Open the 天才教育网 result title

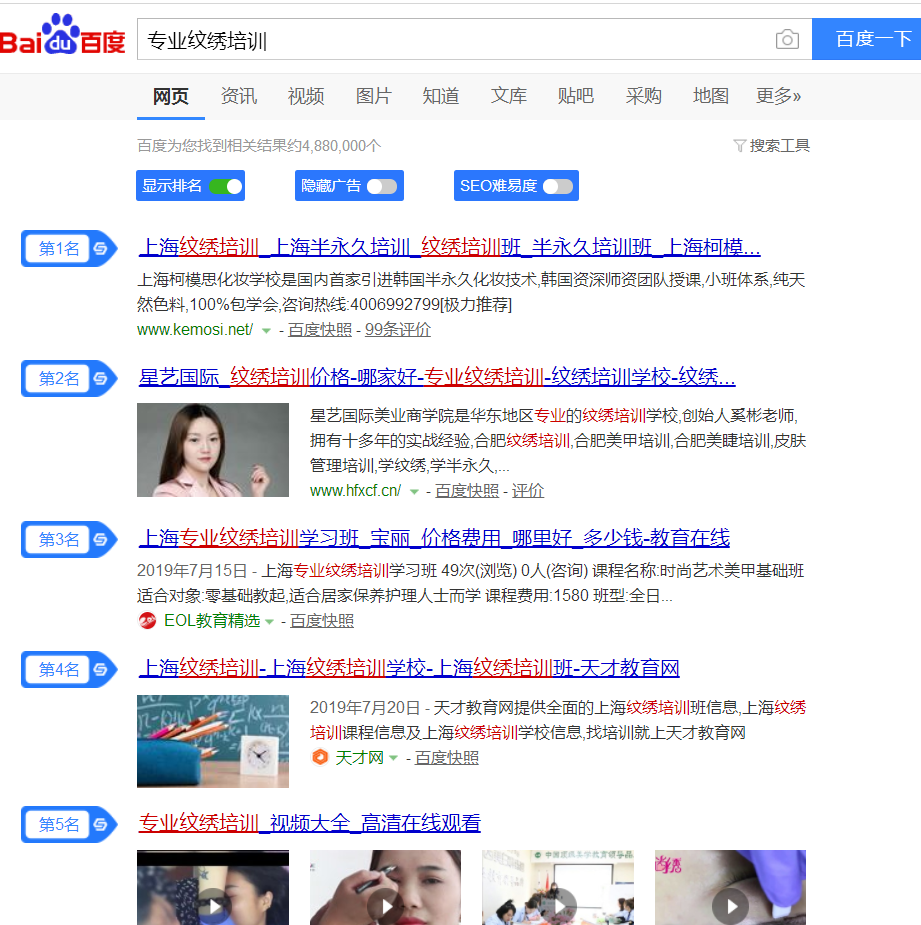pos(409,668)
